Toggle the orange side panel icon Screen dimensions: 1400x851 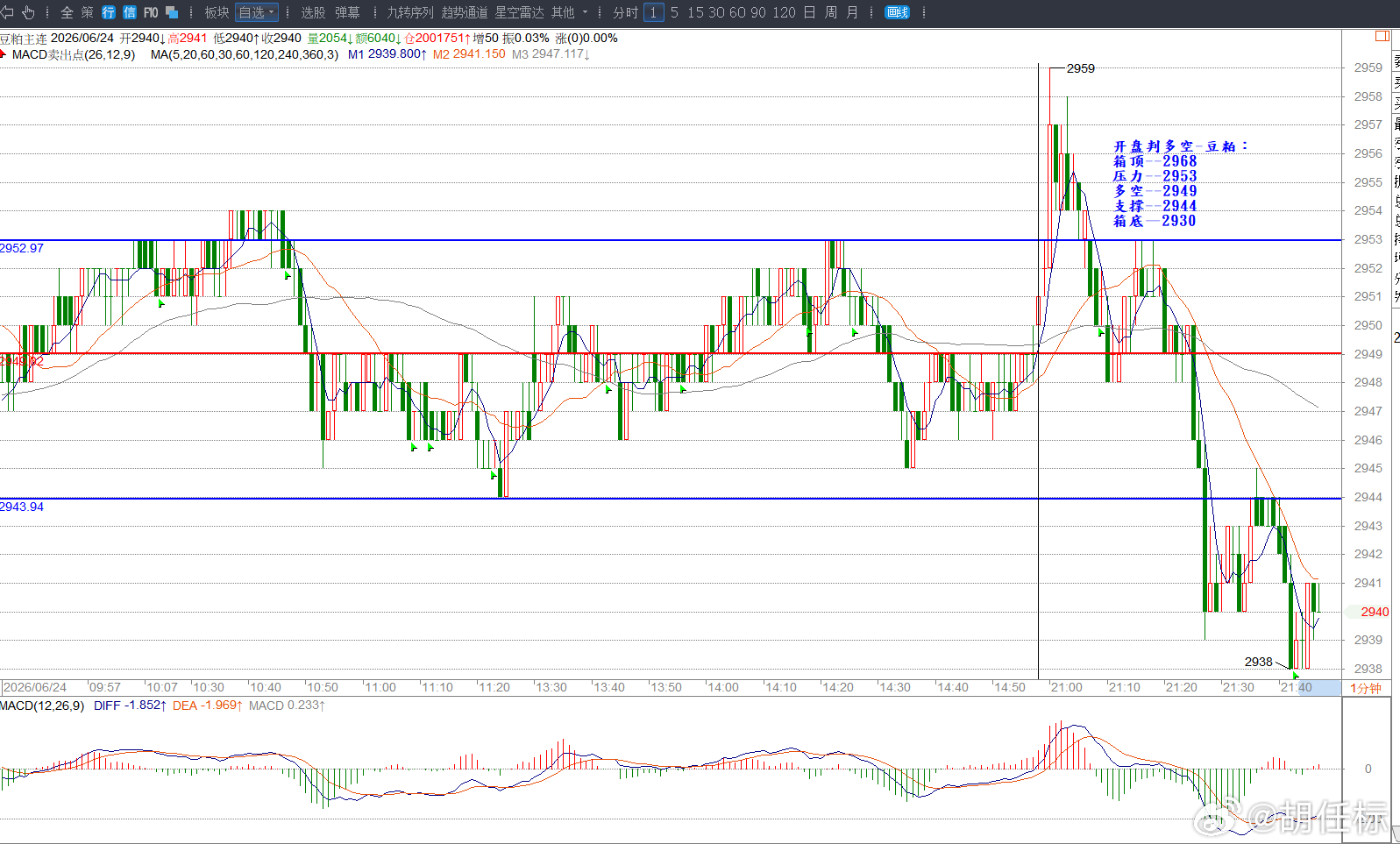pos(1382,36)
